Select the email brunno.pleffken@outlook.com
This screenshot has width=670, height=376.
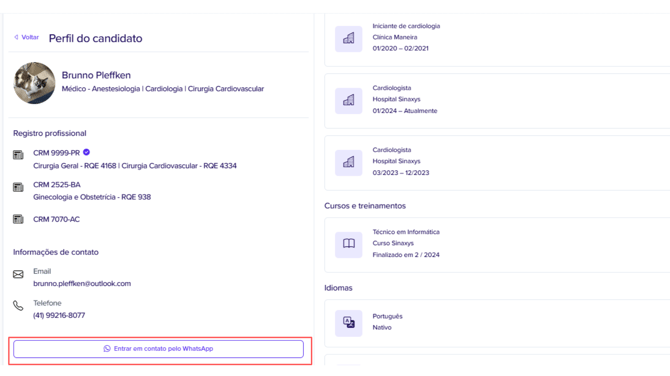click(x=82, y=284)
